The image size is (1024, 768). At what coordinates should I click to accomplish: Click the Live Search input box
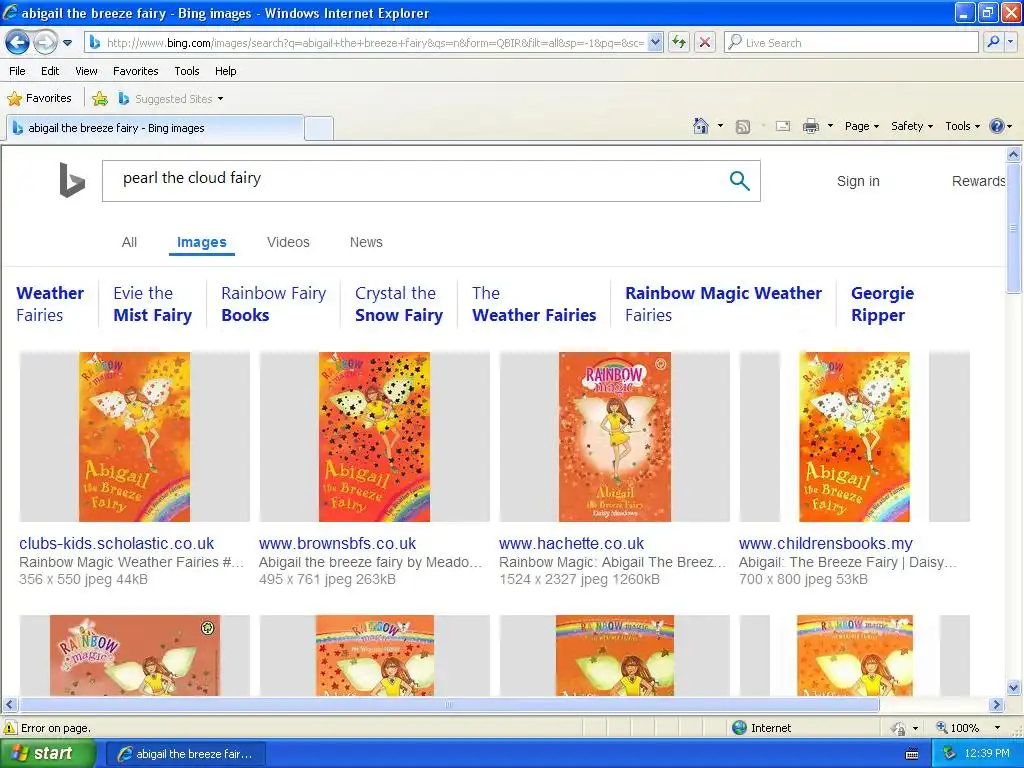(x=852, y=43)
